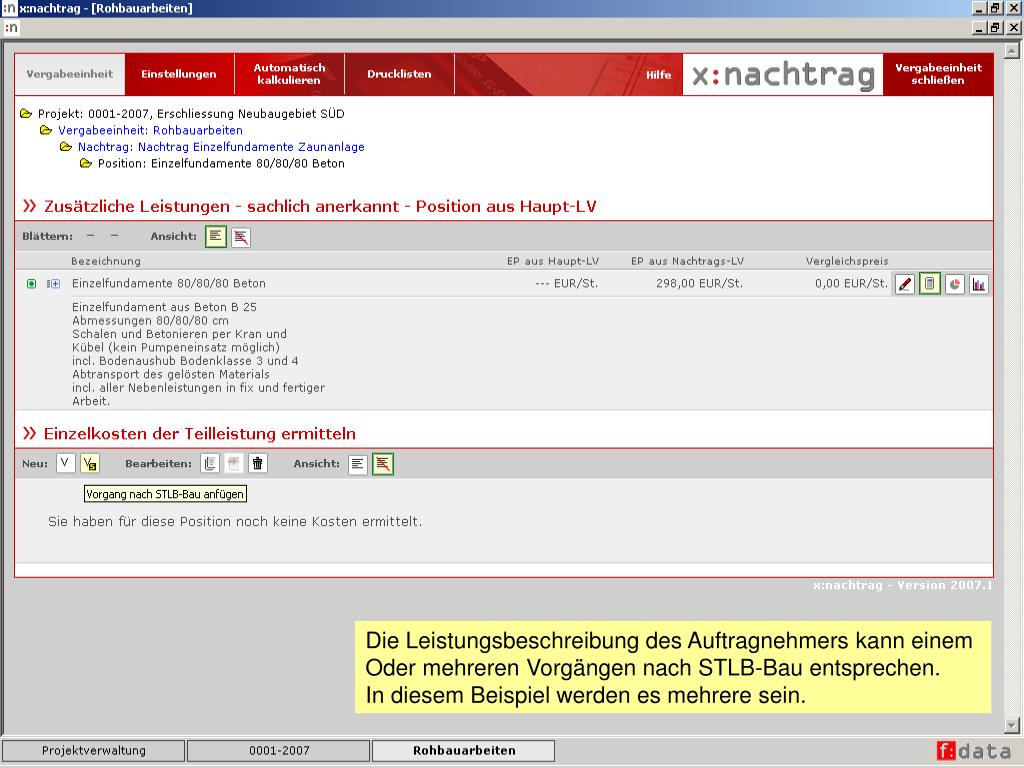The height and width of the screenshot is (768, 1024).
Task: Click folder icon beside Vergabeeinheit Rohbauarbeiten
Action: (46, 130)
